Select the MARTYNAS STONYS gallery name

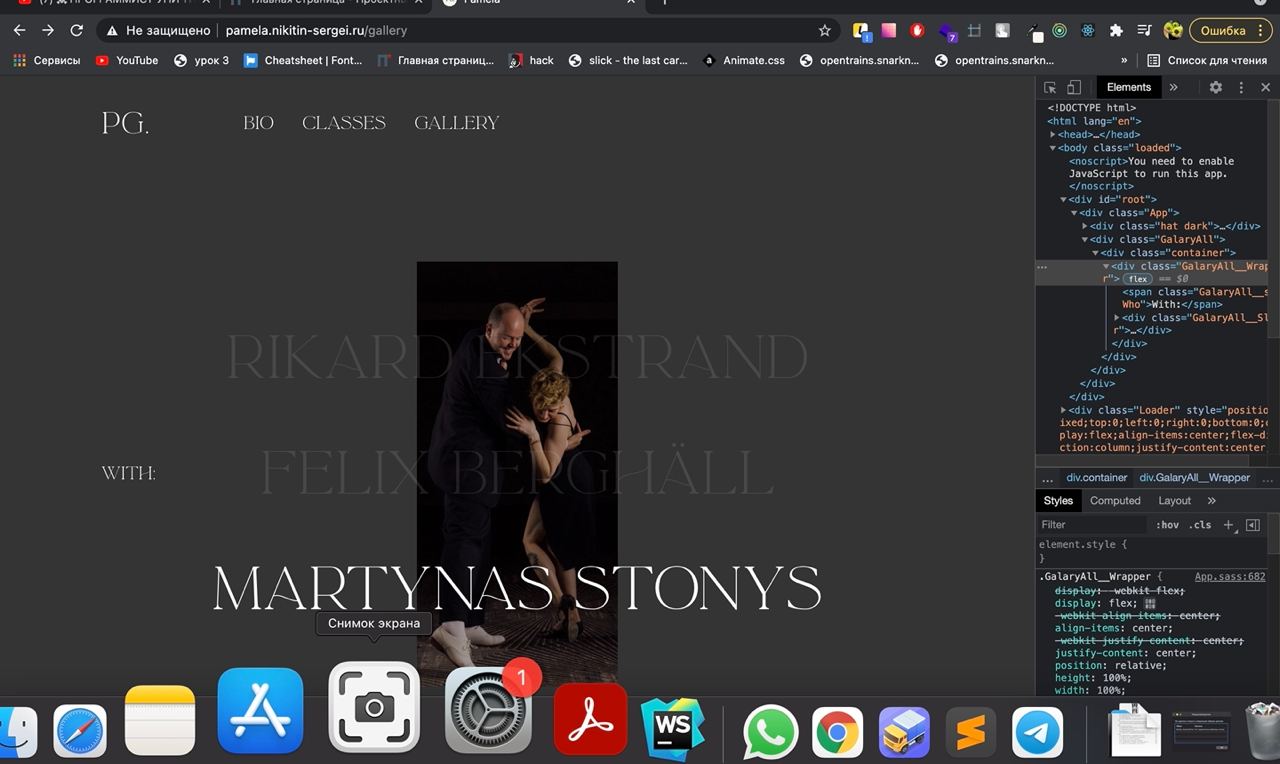[517, 588]
